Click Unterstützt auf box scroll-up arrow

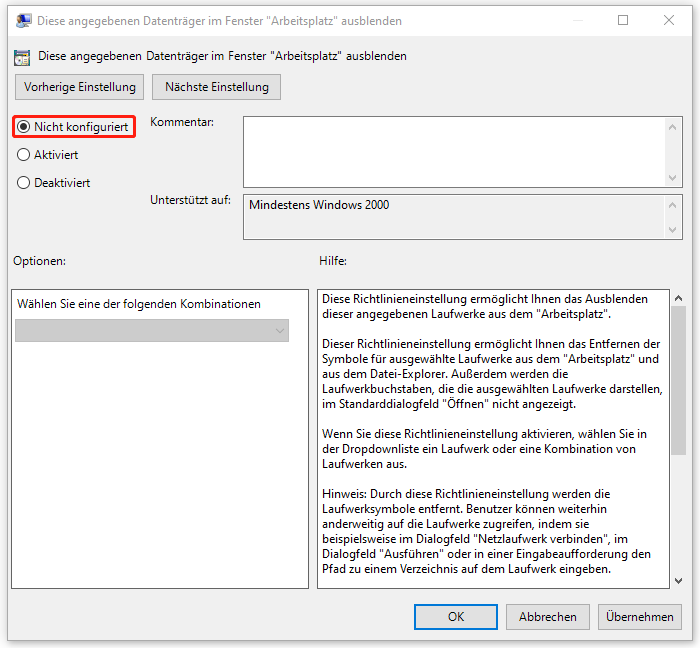[673, 205]
